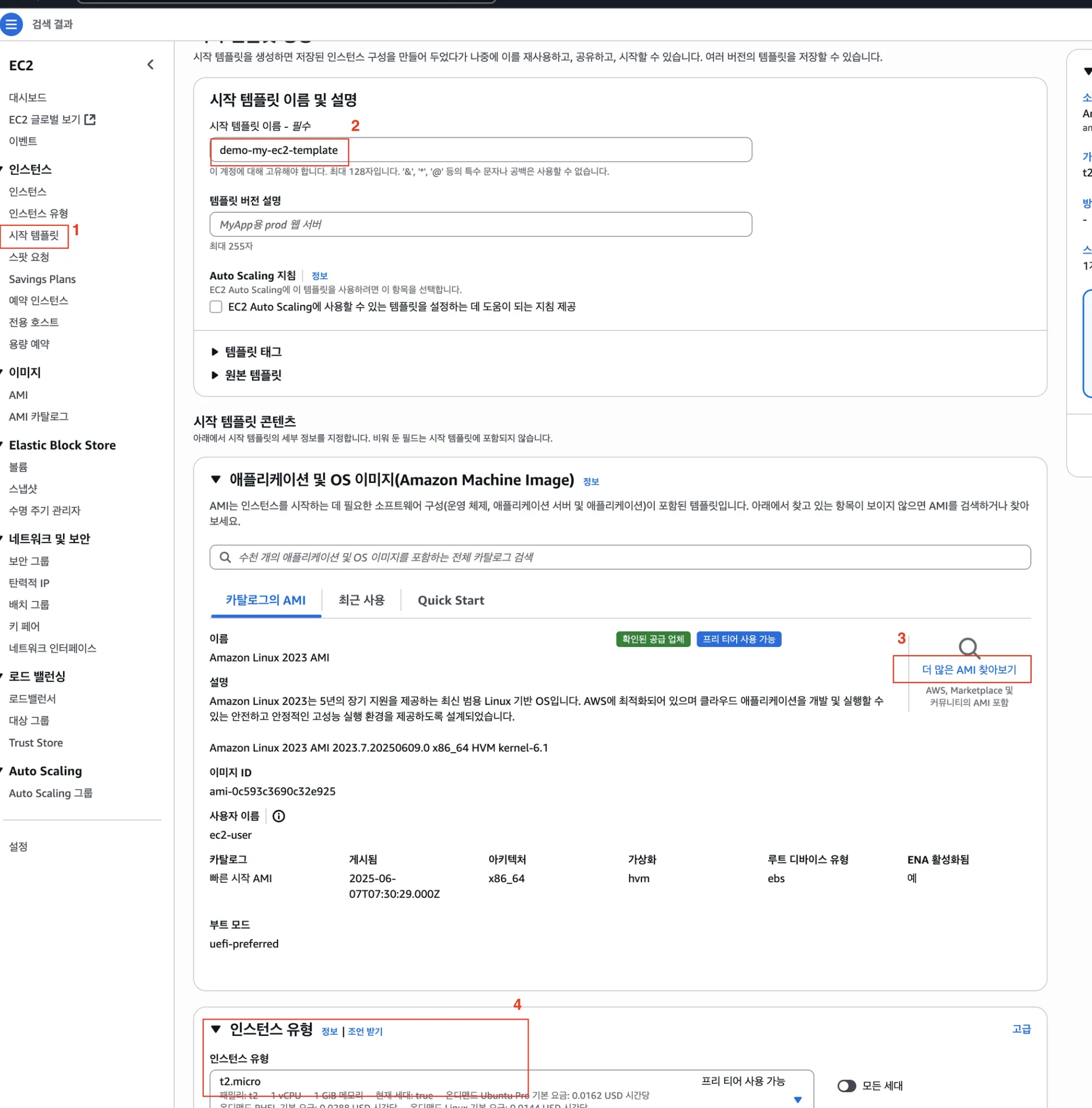This screenshot has width=1092, height=1108.
Task: Click the 확인된 공급 업체 green badge
Action: click(x=653, y=639)
